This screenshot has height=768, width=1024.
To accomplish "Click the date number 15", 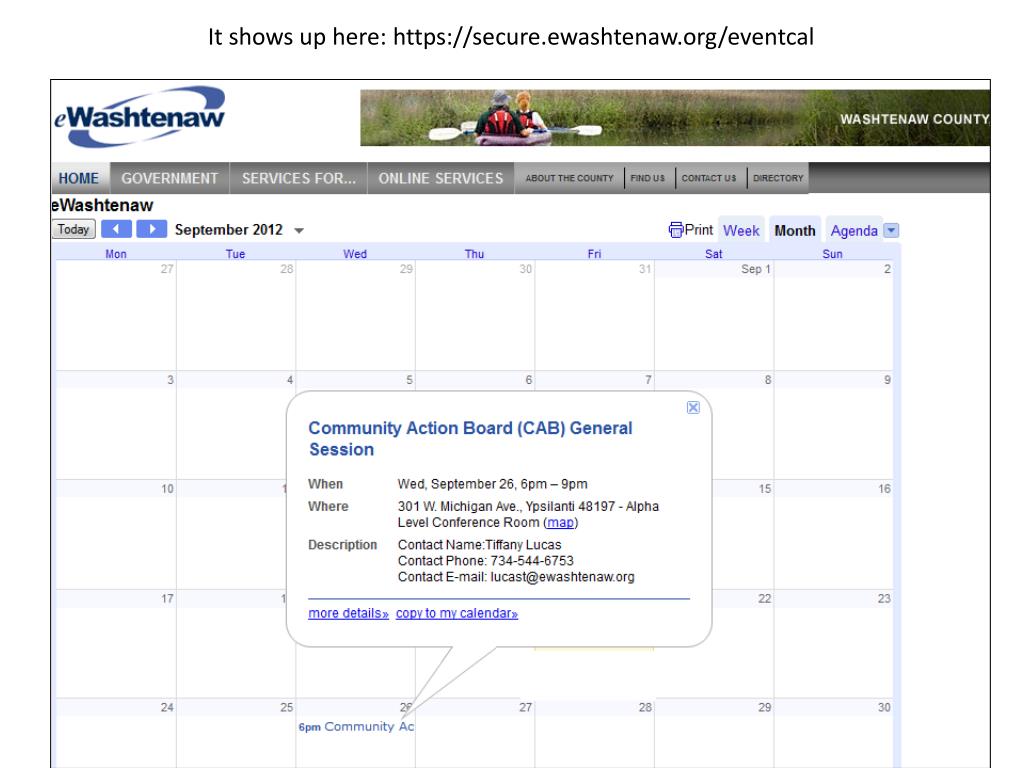I will click(x=765, y=488).
